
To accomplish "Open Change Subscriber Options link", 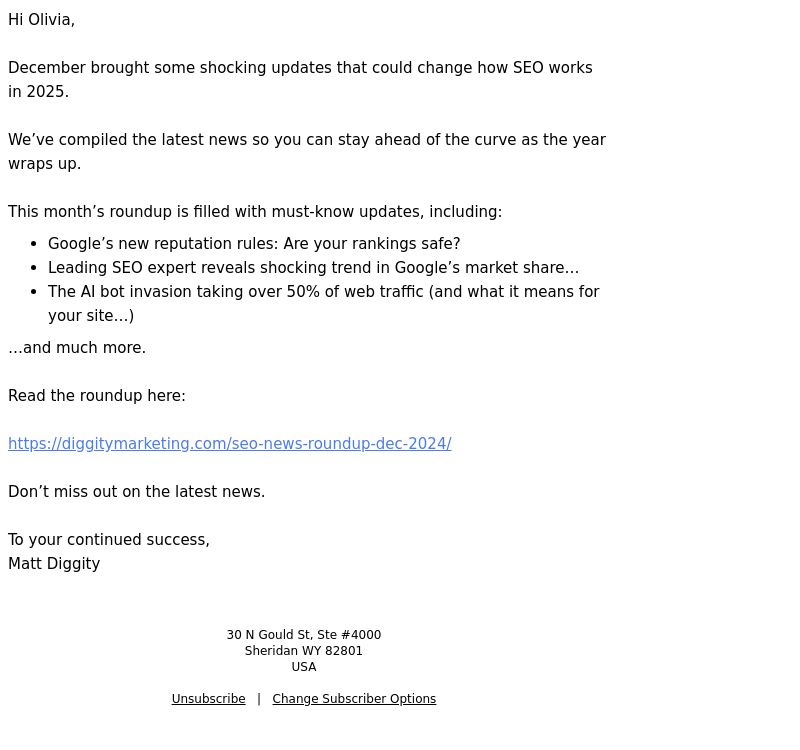I will pyautogui.click(x=354, y=698).
